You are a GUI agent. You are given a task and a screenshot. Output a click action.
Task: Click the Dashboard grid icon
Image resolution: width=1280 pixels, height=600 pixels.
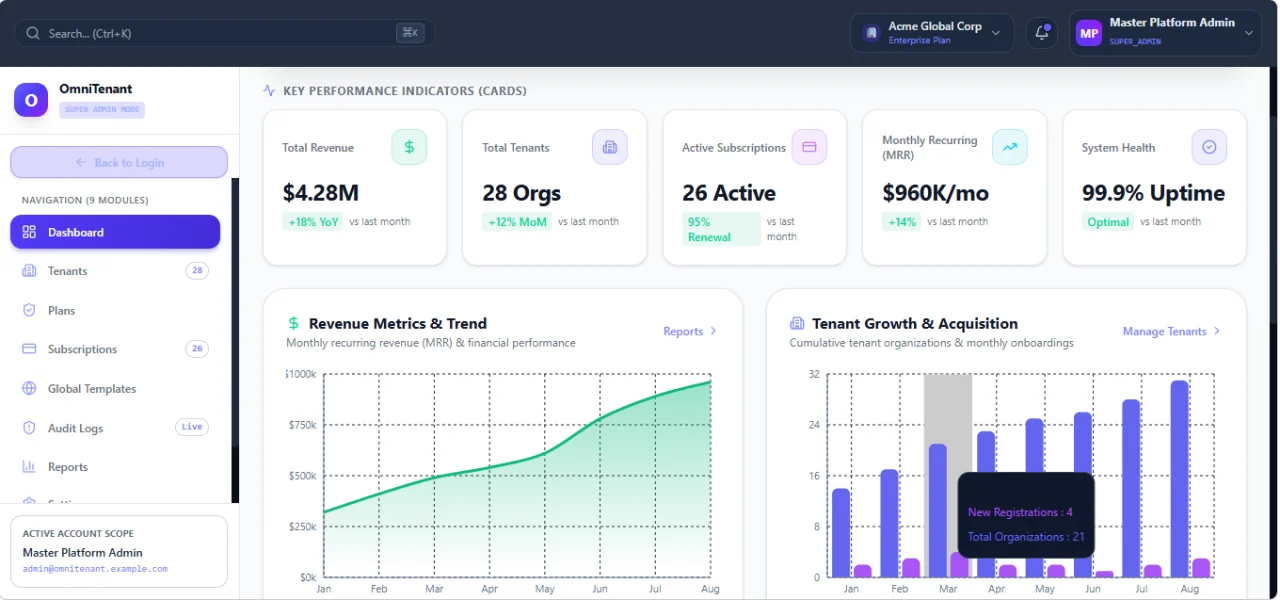29,232
